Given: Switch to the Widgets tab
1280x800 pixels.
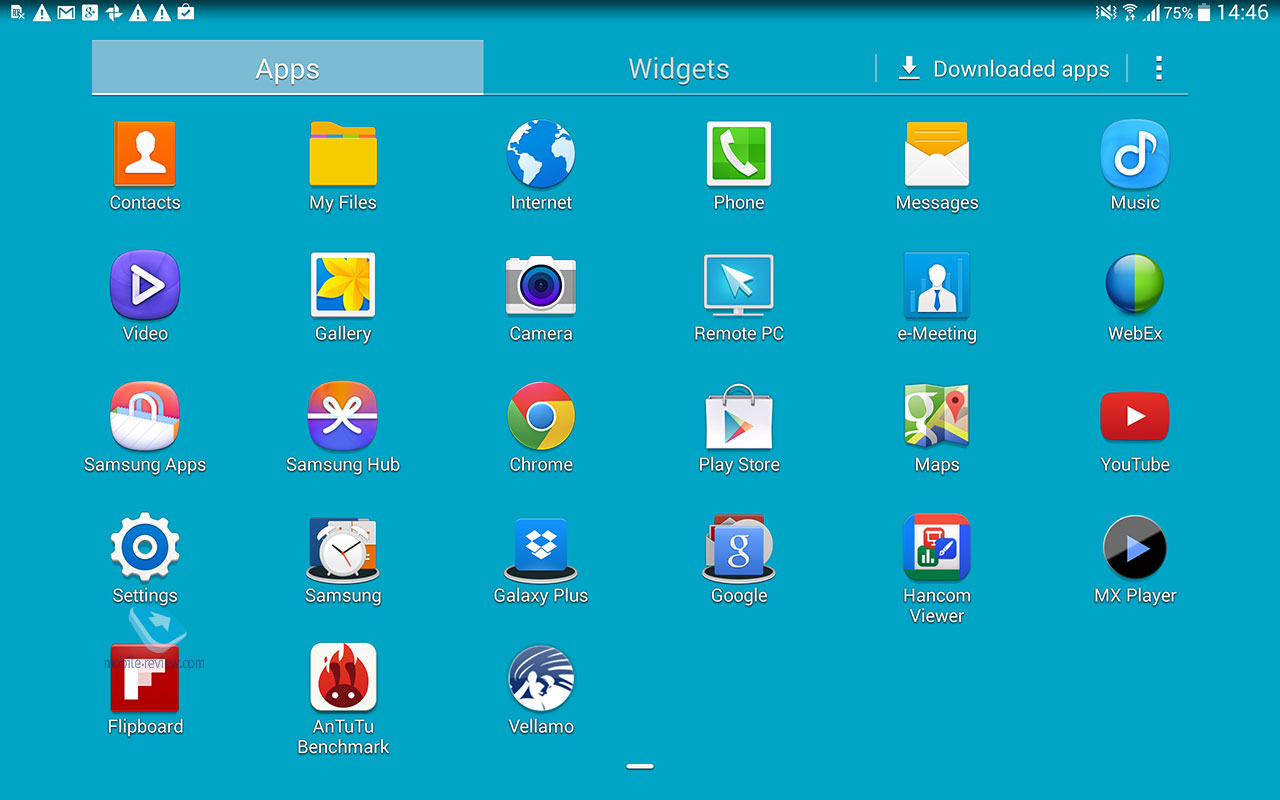Looking at the screenshot, I should pos(679,68).
